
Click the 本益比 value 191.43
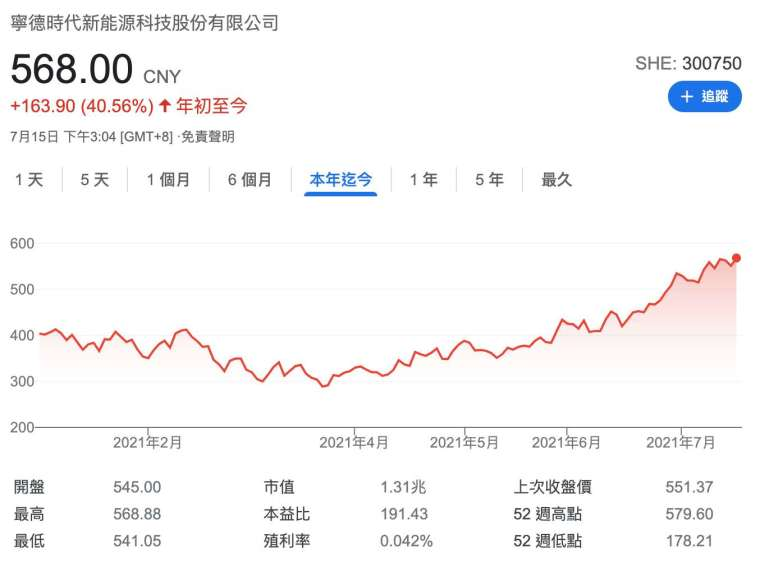(x=404, y=514)
